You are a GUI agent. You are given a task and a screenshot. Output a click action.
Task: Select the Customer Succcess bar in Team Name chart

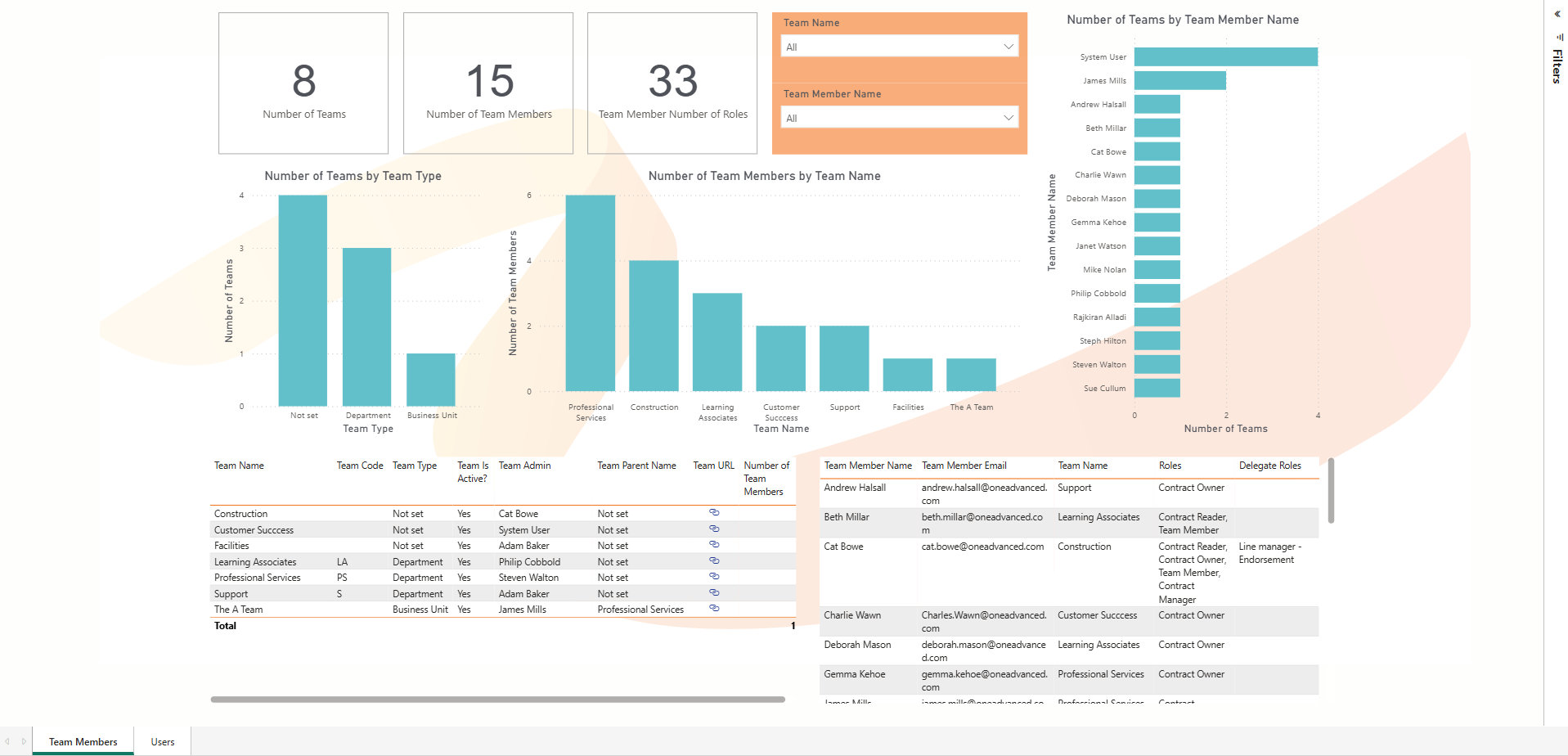780,358
